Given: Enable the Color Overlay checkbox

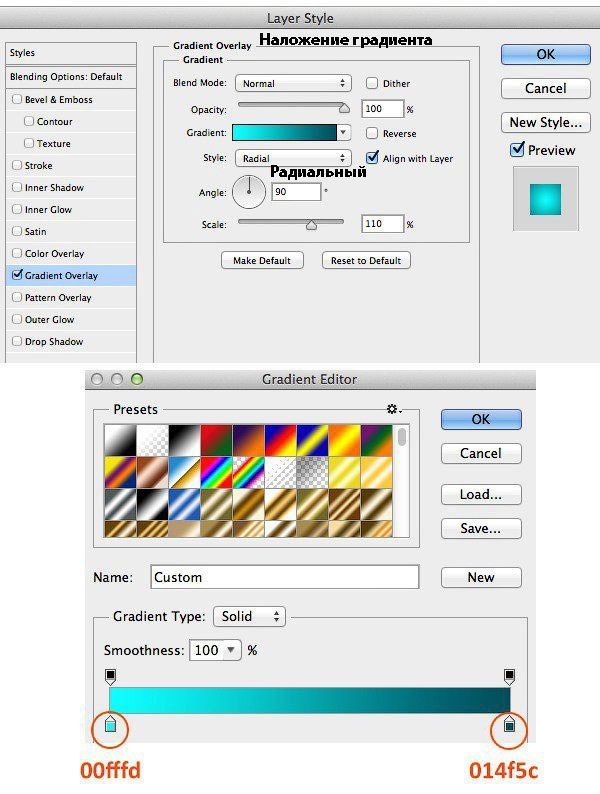Looking at the screenshot, I should (17, 253).
